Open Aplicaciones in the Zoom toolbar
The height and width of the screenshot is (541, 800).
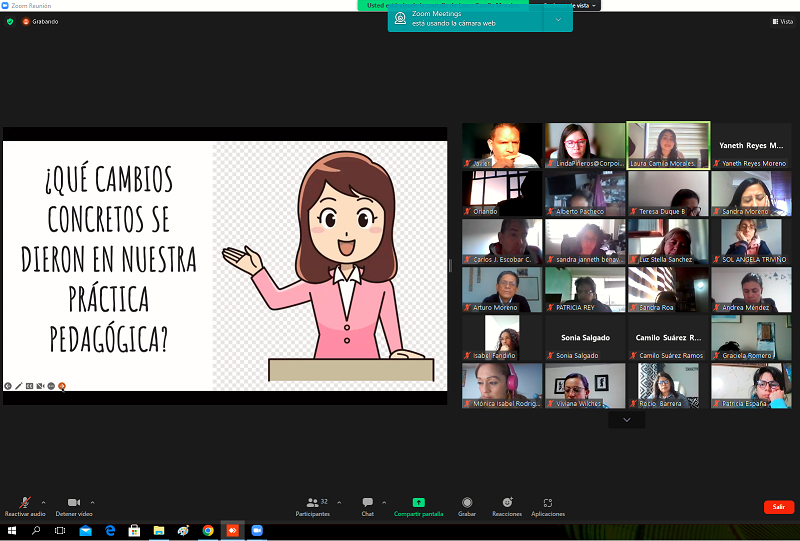[547, 502]
